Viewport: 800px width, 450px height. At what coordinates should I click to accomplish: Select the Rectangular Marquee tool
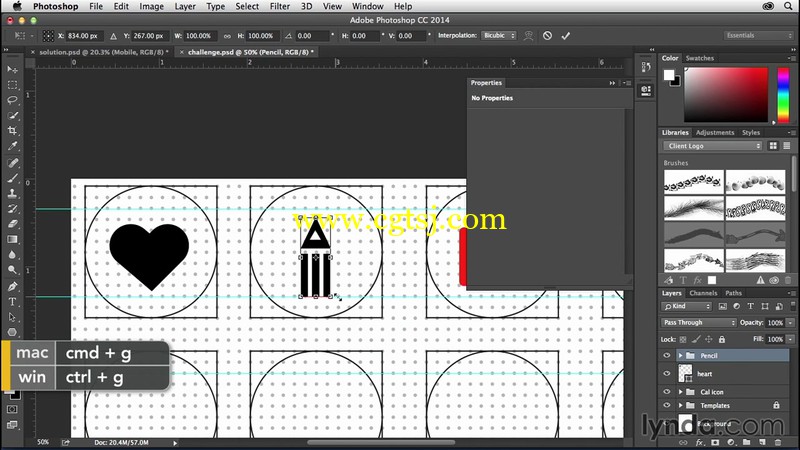pyautogui.click(x=12, y=85)
